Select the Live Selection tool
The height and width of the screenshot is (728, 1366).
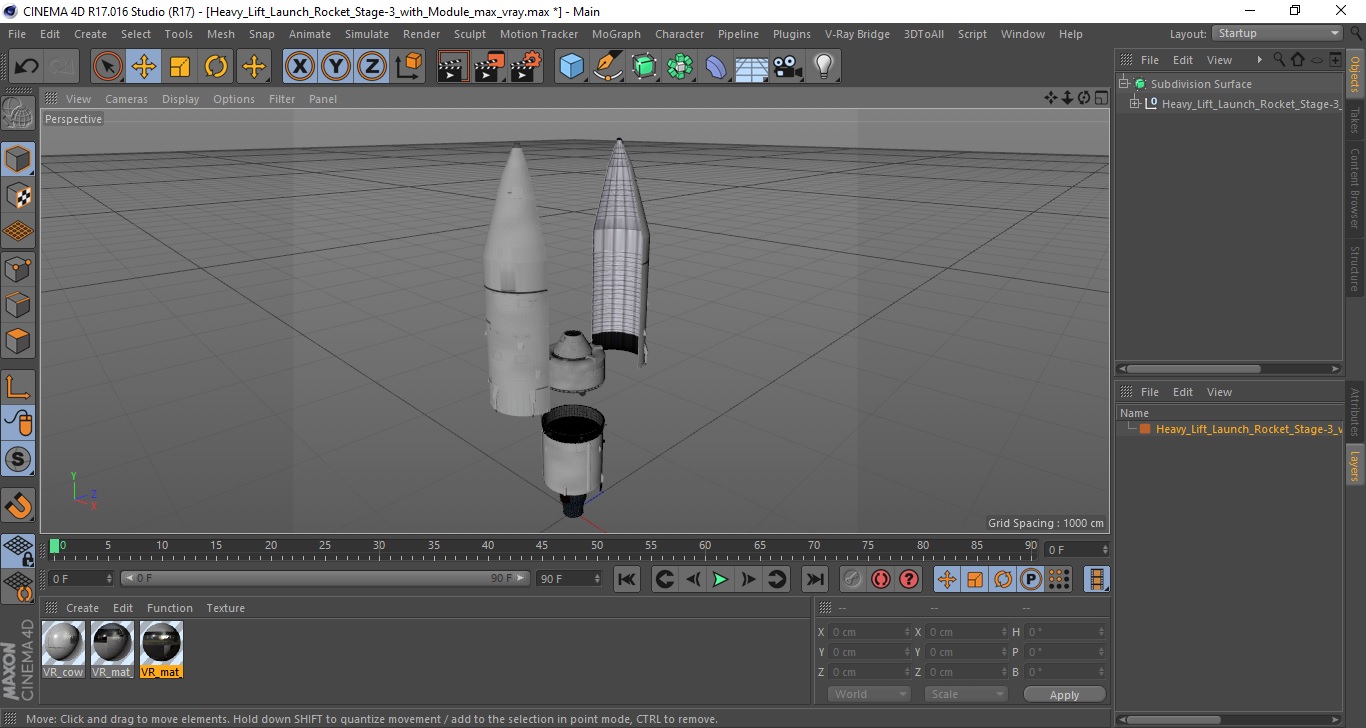point(108,67)
